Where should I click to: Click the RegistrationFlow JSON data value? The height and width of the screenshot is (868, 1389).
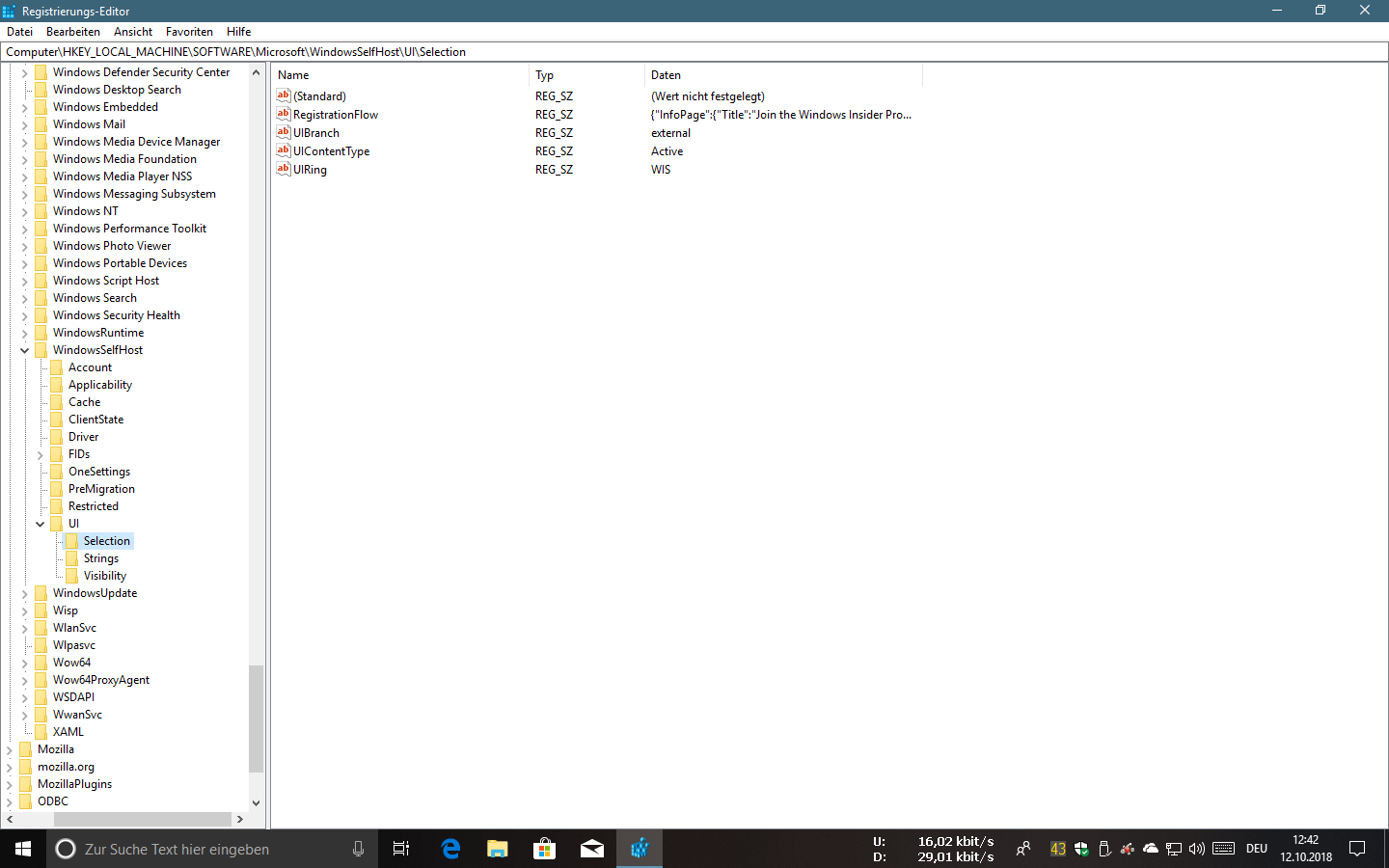tap(781, 115)
